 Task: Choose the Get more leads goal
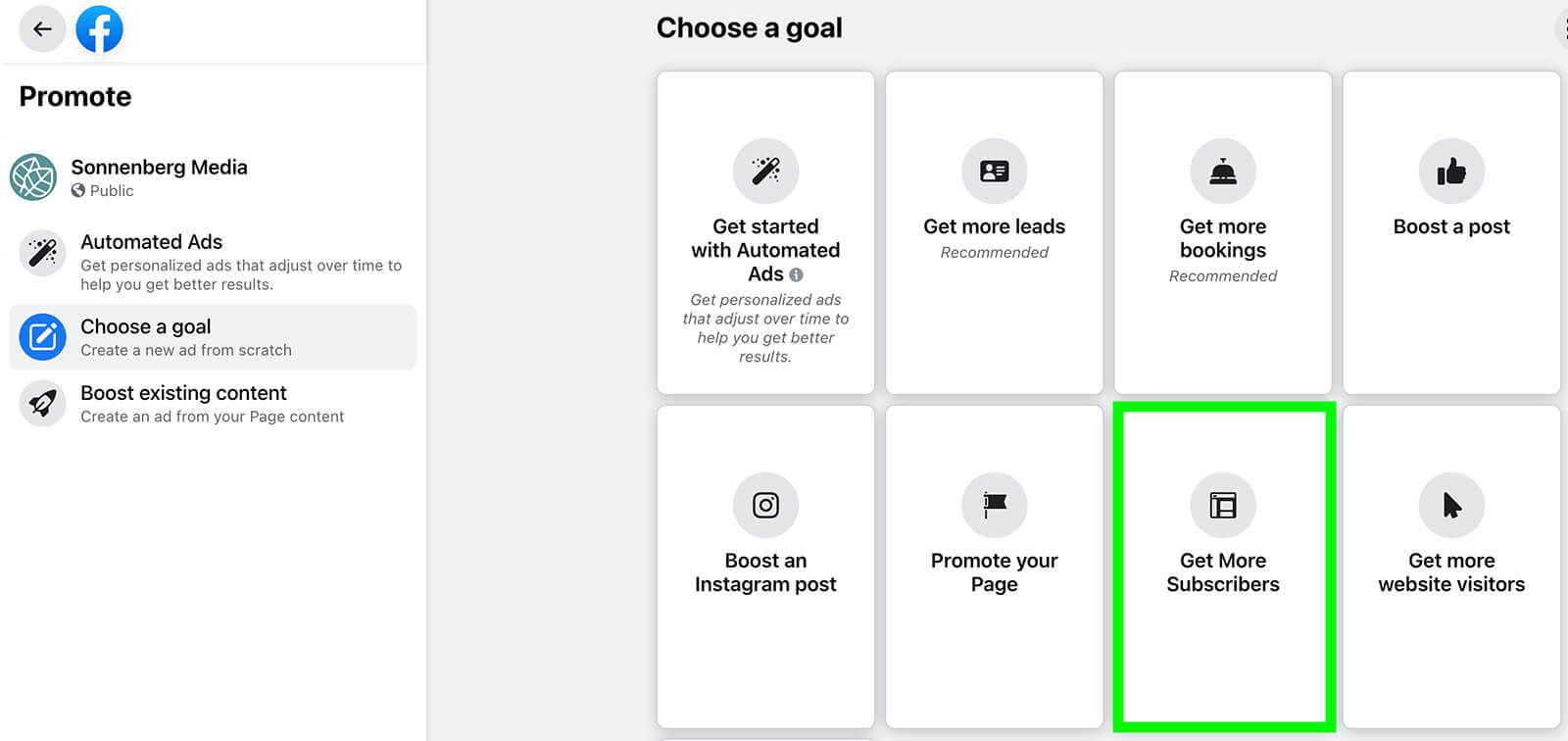click(994, 232)
